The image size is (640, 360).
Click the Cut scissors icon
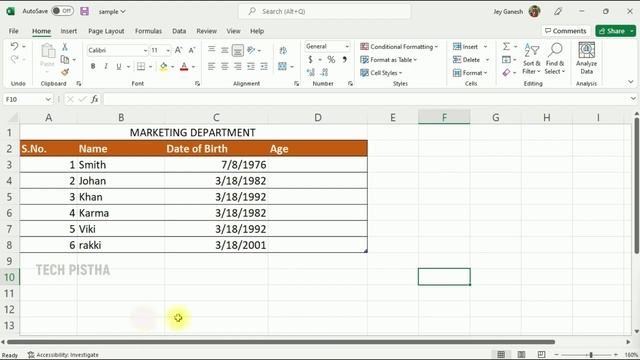coord(64,47)
